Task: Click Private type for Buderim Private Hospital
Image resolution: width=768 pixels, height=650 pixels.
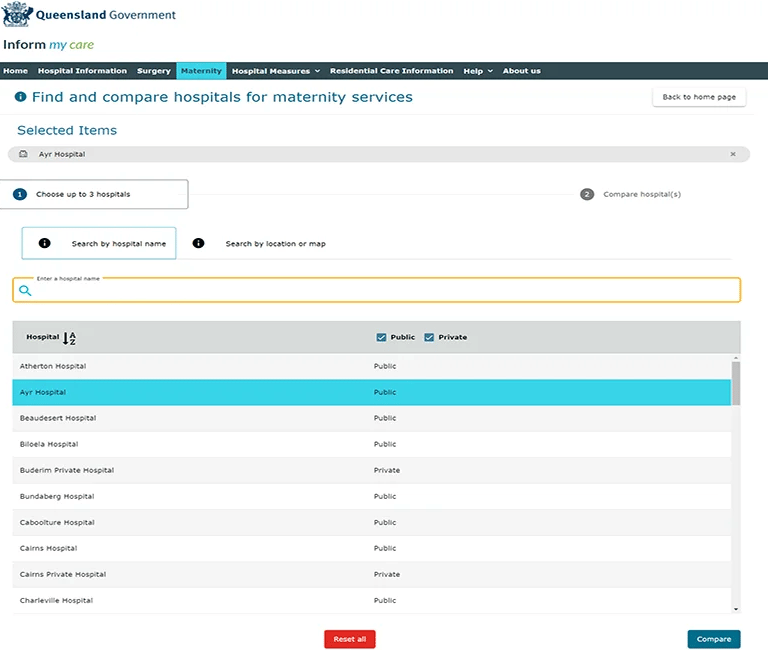Action: coord(387,470)
